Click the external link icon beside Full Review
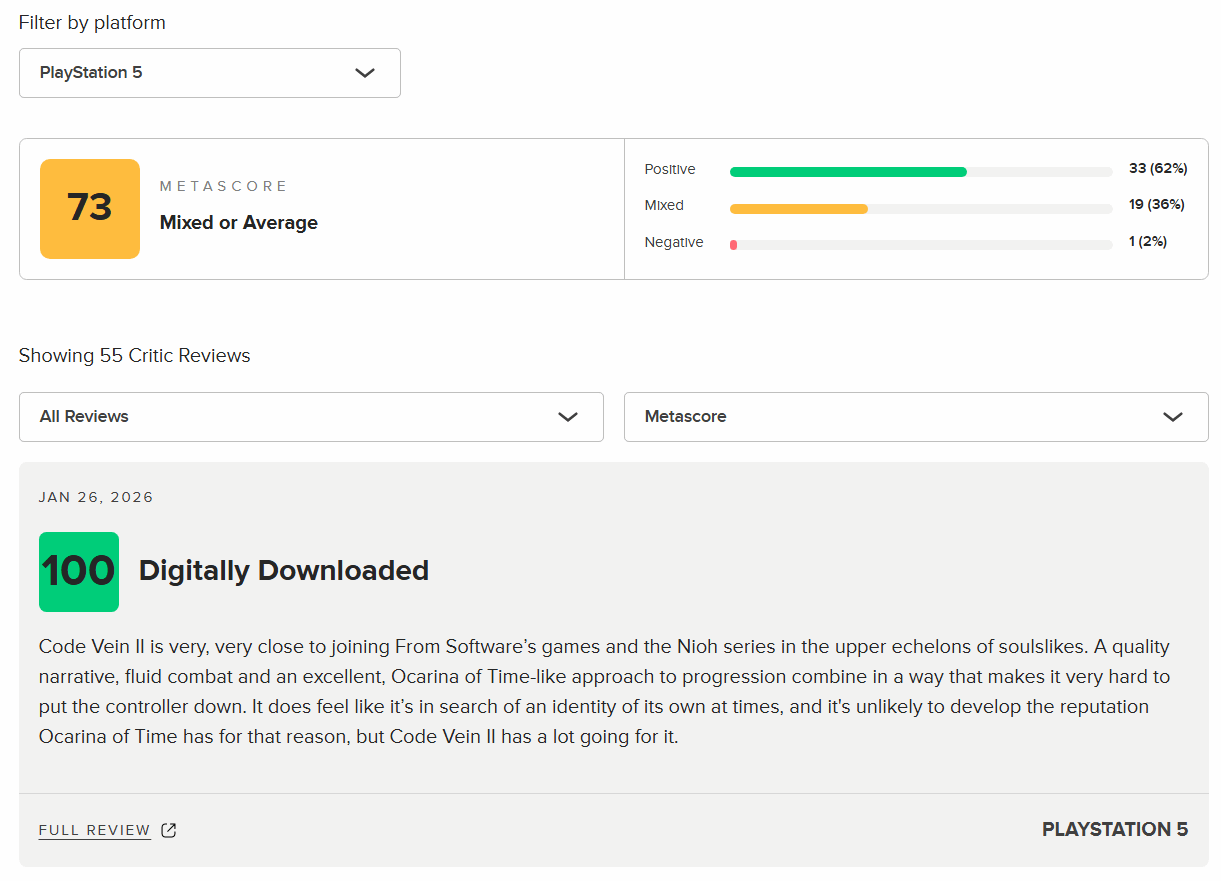 169,830
